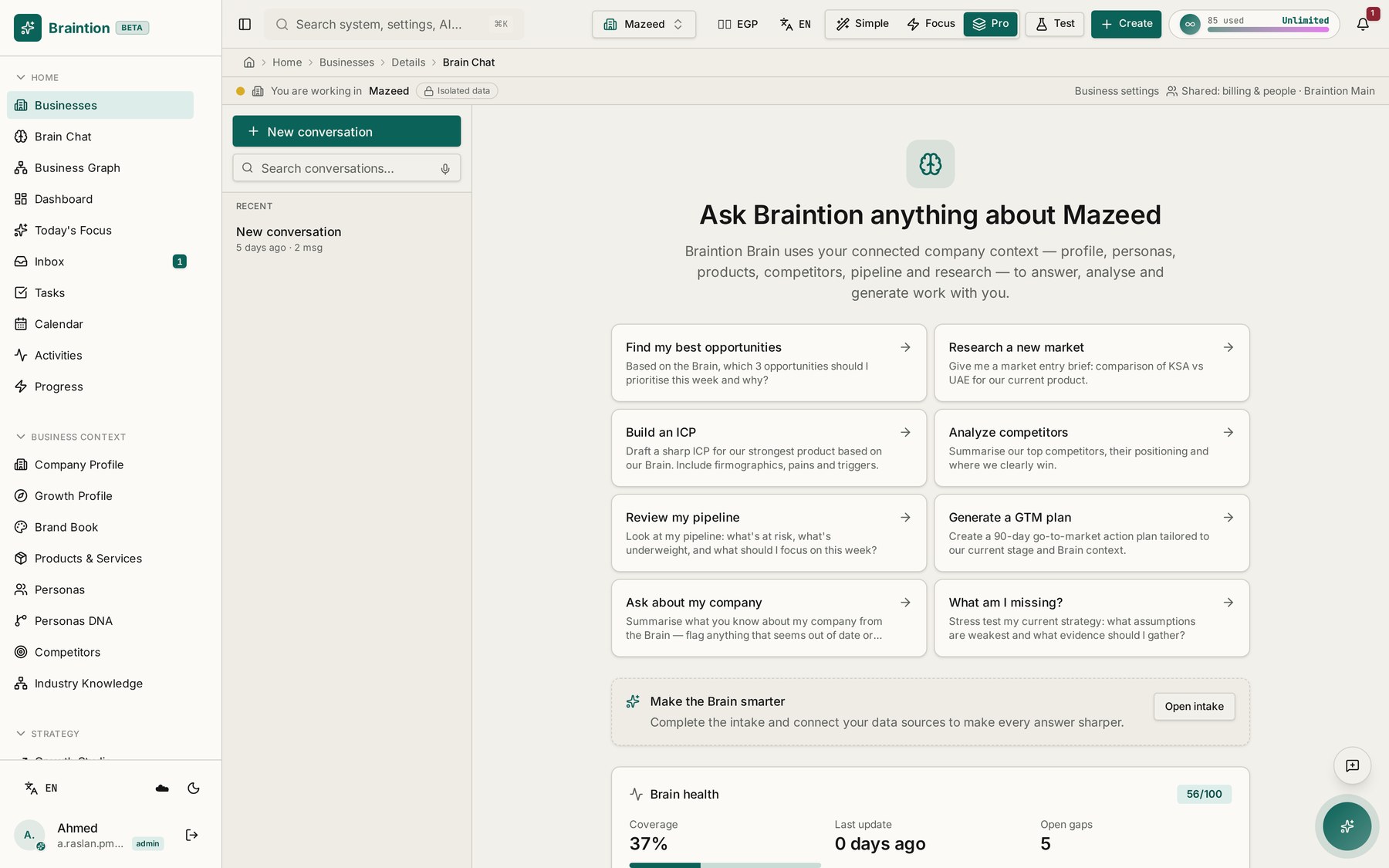Click the home icon in breadcrumb
The image size is (1389, 868).
tap(248, 62)
